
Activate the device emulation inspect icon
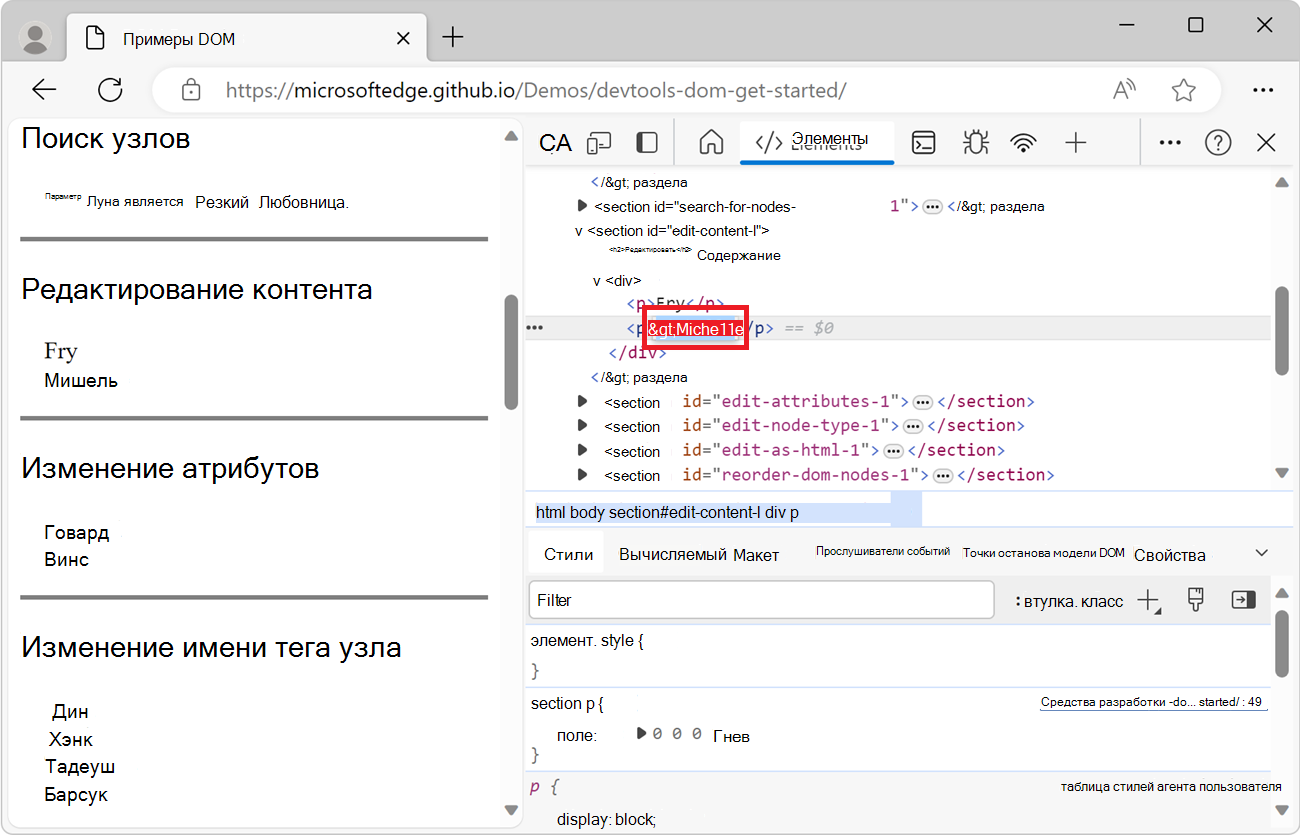coord(598,142)
